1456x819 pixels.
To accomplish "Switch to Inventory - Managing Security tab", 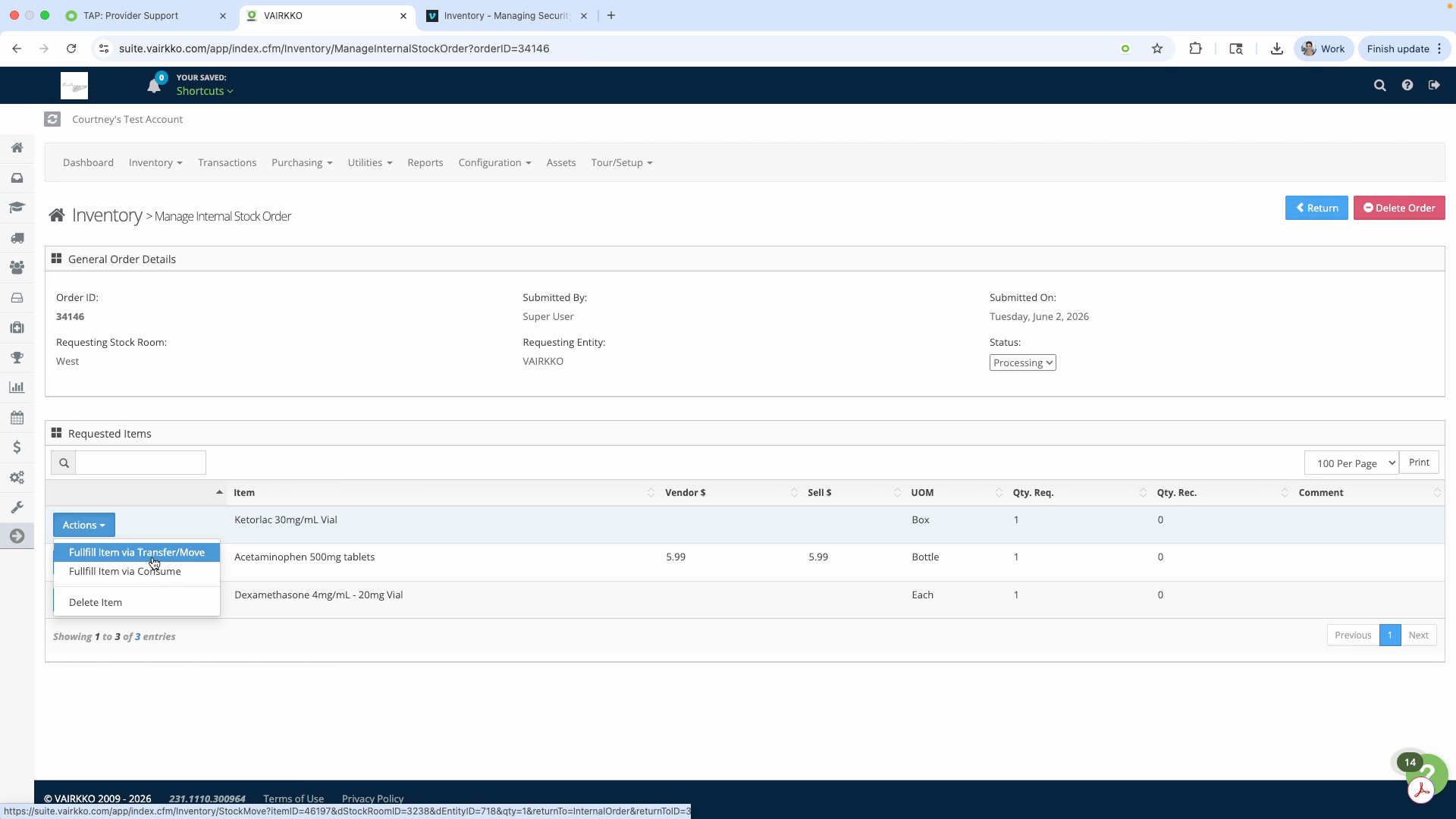I will point(507,16).
